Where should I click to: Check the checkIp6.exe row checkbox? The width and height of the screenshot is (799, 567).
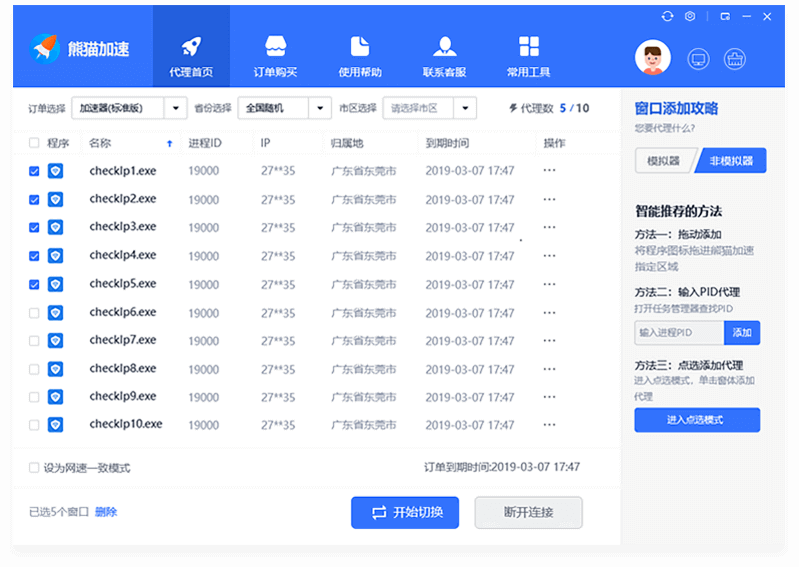(x=34, y=313)
